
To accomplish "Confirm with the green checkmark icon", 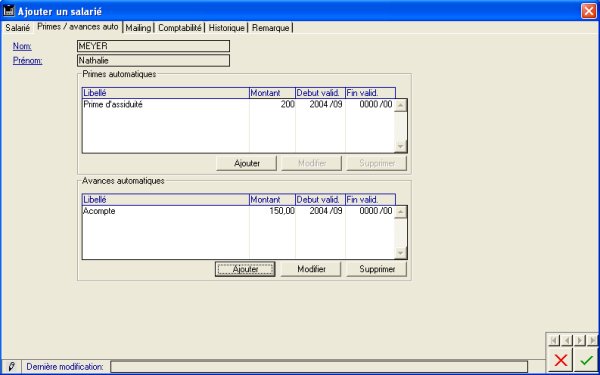I will point(586,360).
